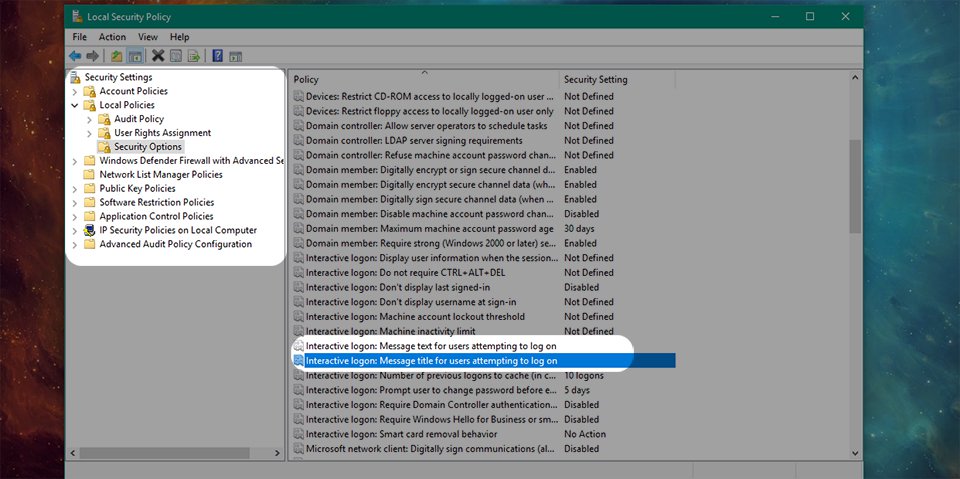This screenshot has width=960, height=479.
Task: Click the IP Security Policies computer icon
Action: pyautogui.click(x=90, y=230)
